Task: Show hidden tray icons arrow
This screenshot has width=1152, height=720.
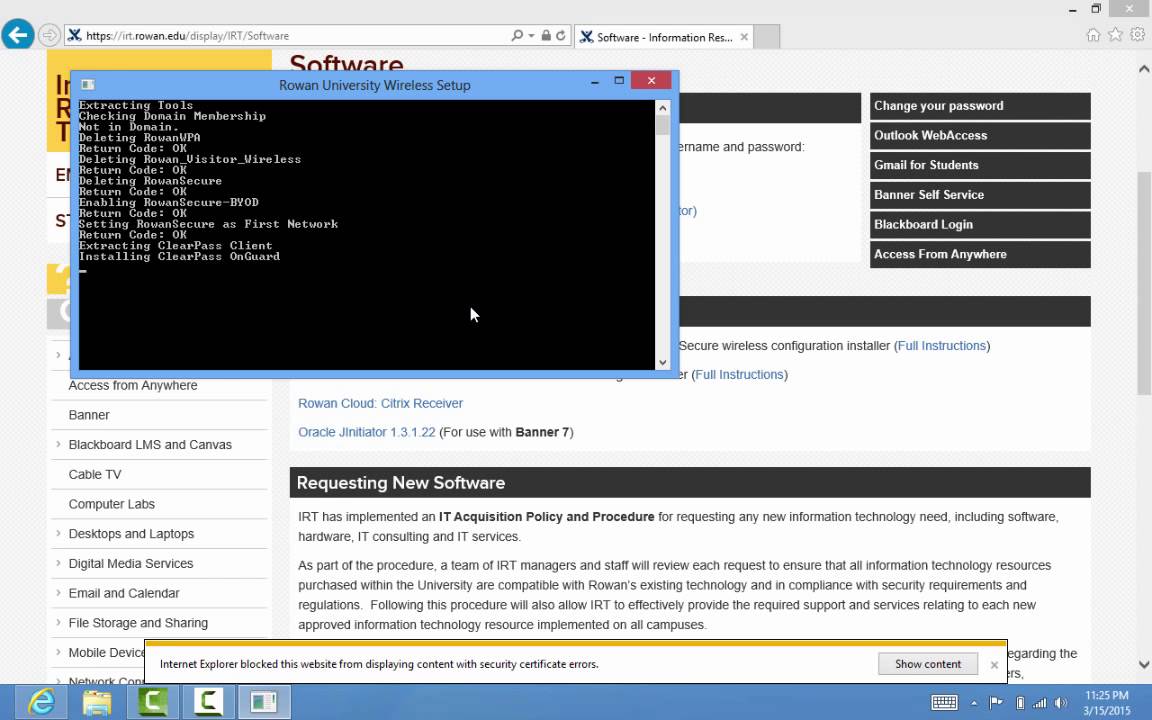Action: (974, 703)
